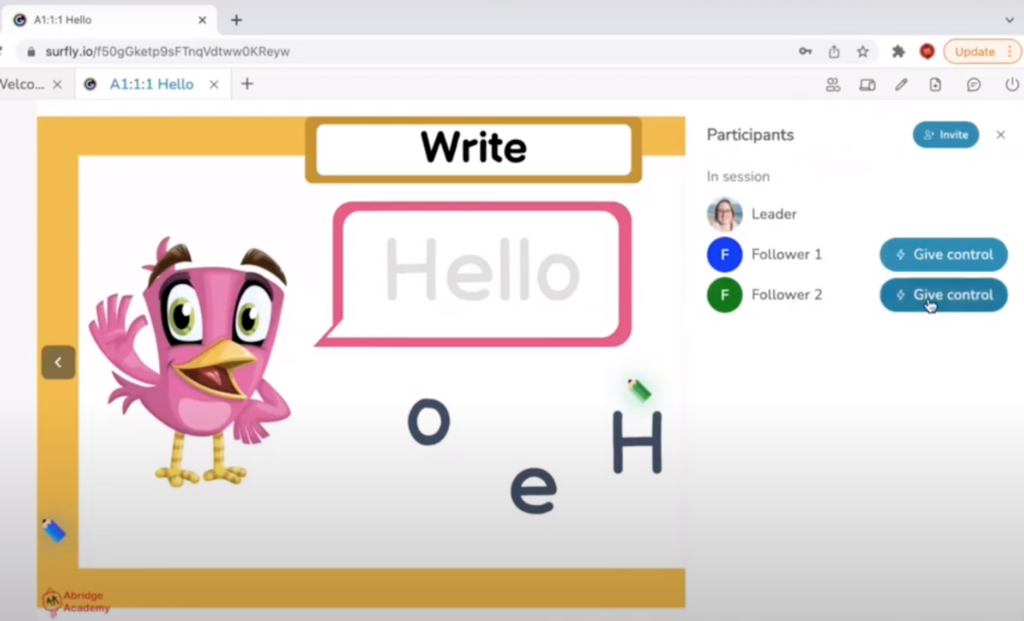Click the pink bird character

coord(191,361)
